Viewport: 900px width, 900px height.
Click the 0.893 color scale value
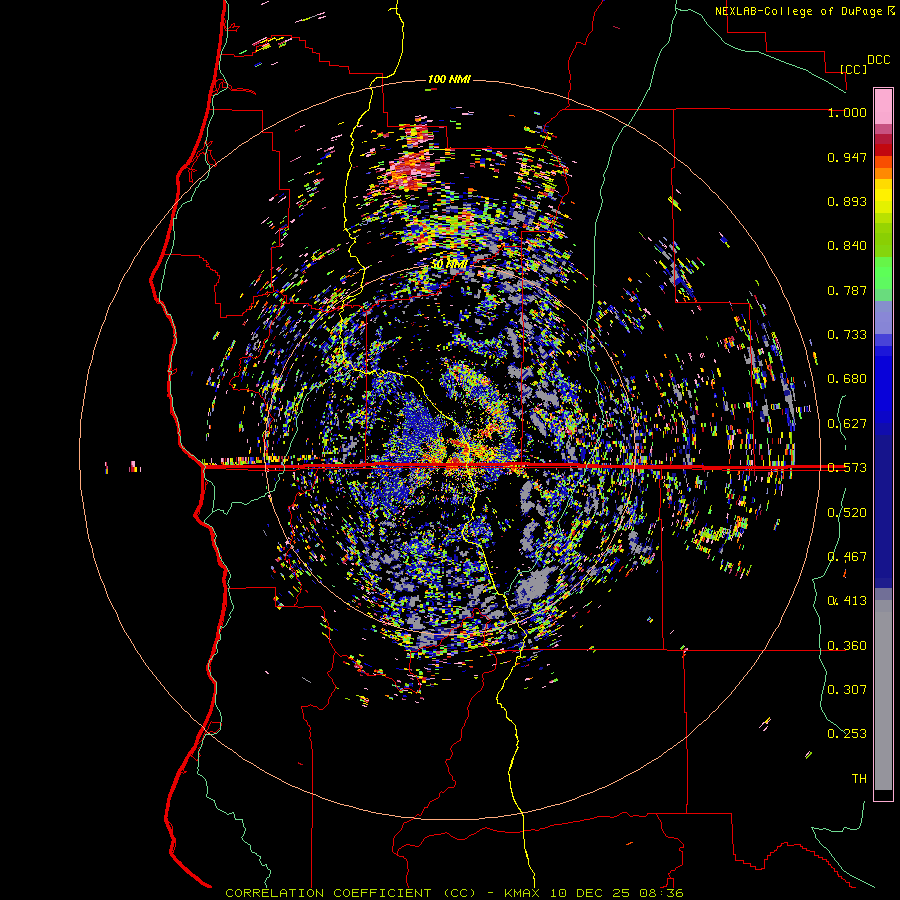[847, 201]
